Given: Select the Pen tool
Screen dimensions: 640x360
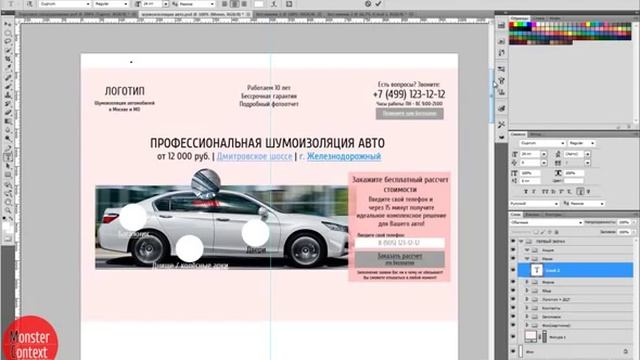Looking at the screenshot, I should (8, 148).
